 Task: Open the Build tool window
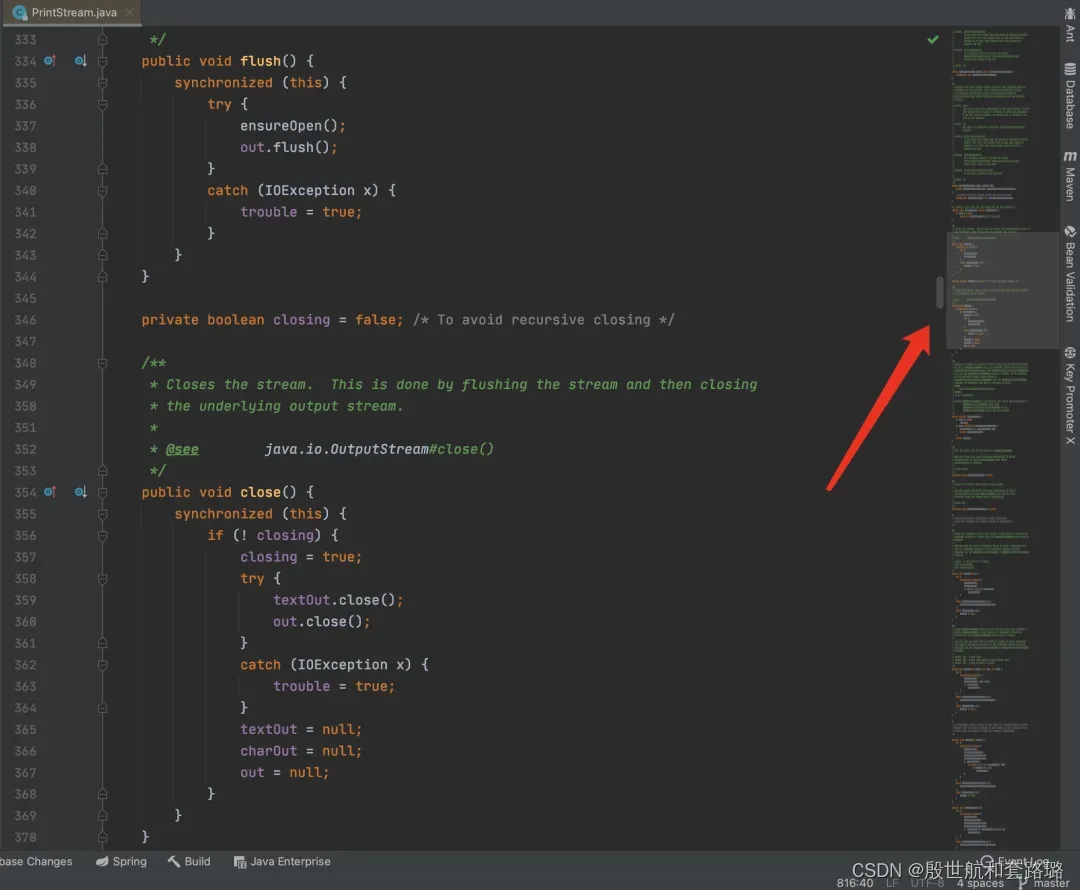coord(189,861)
